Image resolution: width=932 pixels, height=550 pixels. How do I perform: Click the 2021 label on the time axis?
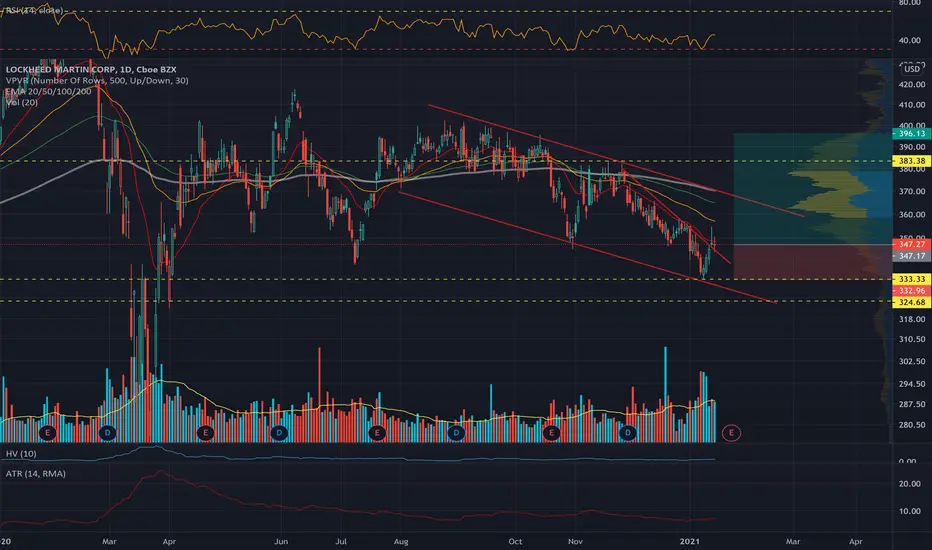pyautogui.click(x=690, y=542)
